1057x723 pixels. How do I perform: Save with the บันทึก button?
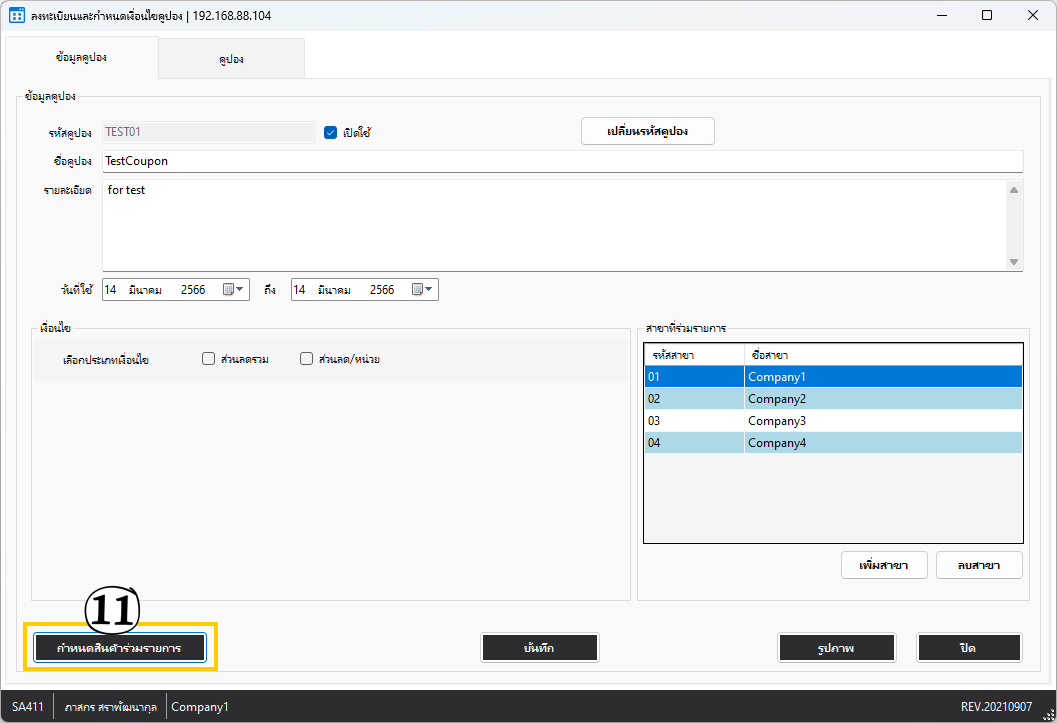point(539,648)
